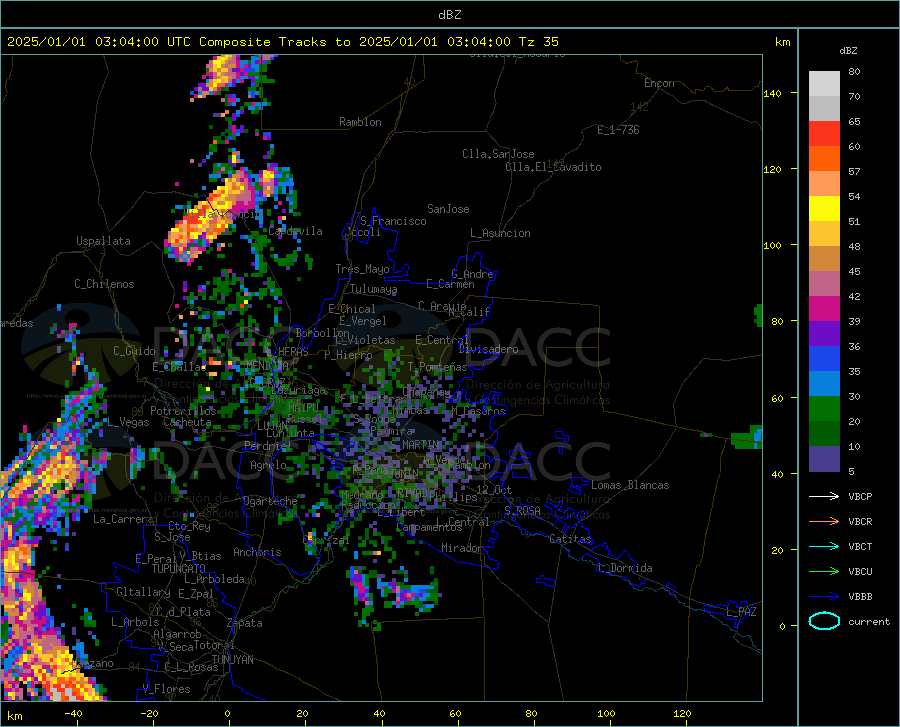Select the green 20 dBZ color swatch
900x727 pixels.
824,409
